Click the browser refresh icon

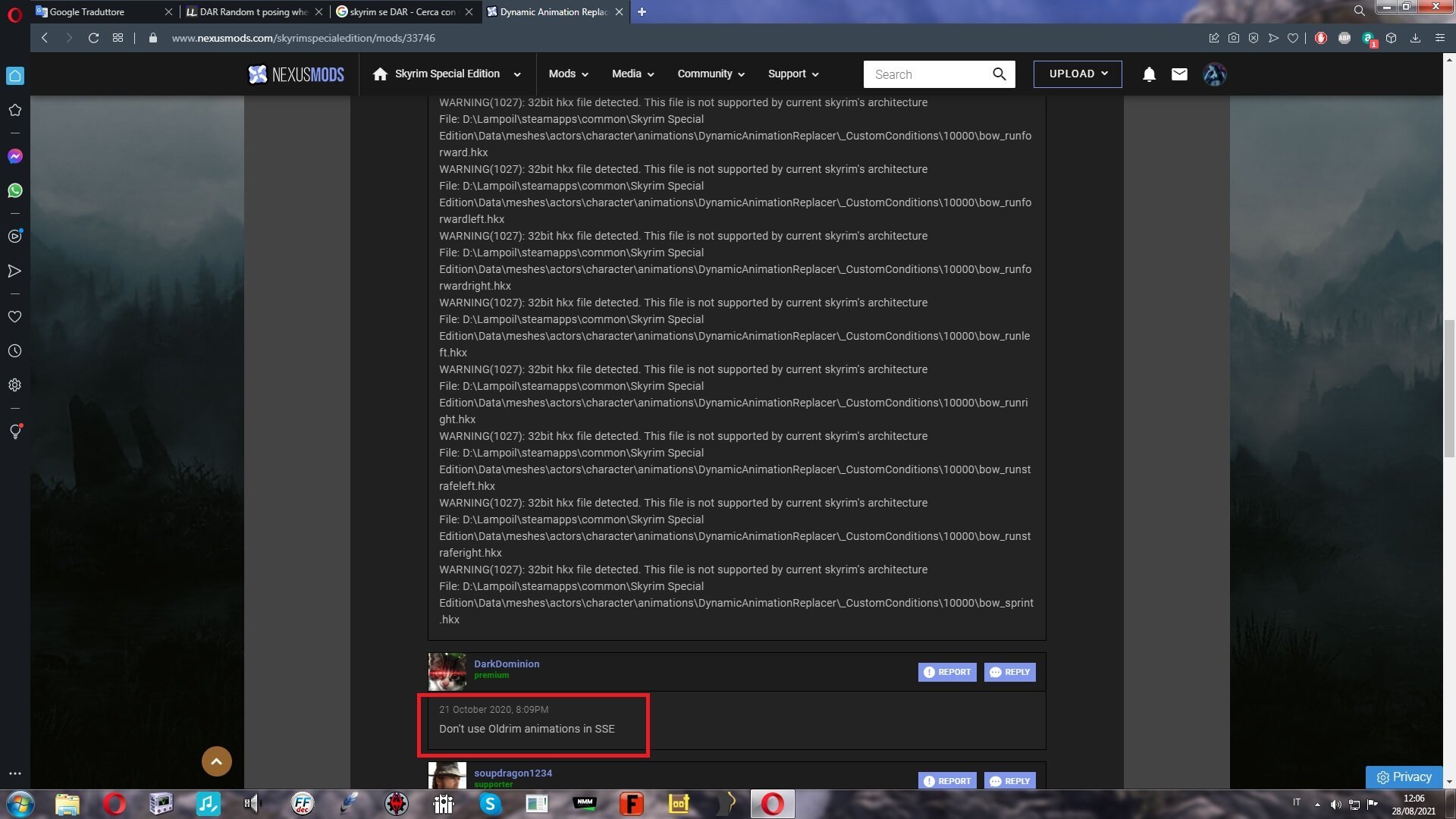point(93,38)
